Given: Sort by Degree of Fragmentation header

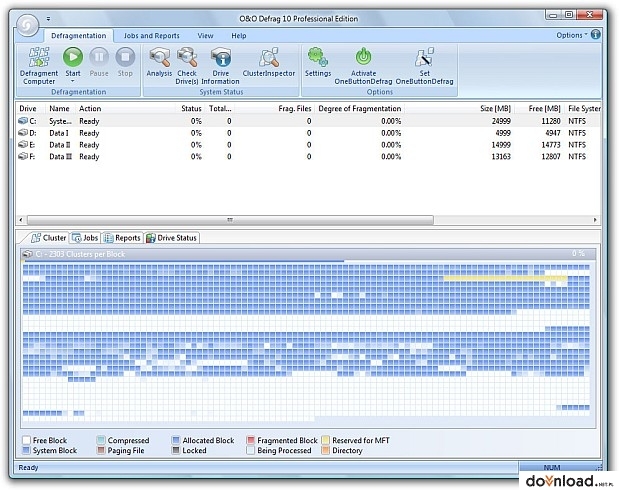Looking at the screenshot, I should [360, 109].
